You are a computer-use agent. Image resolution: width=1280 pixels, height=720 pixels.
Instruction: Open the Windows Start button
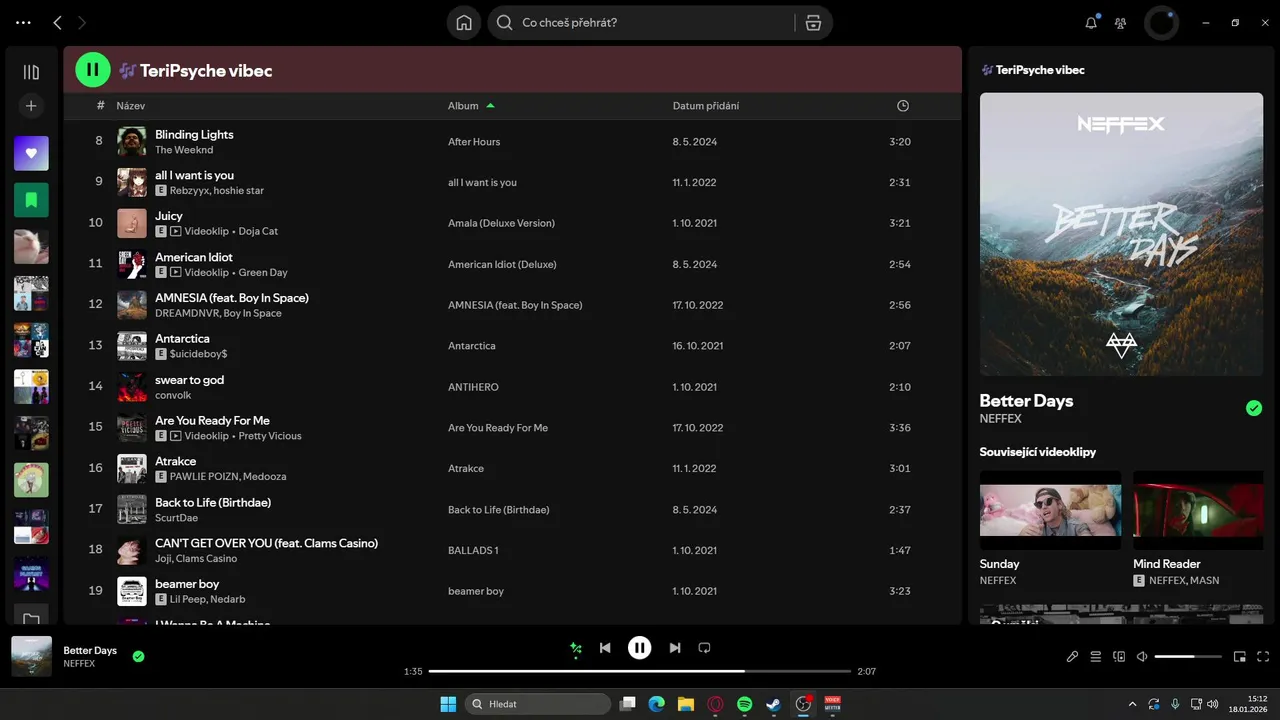[x=448, y=704]
